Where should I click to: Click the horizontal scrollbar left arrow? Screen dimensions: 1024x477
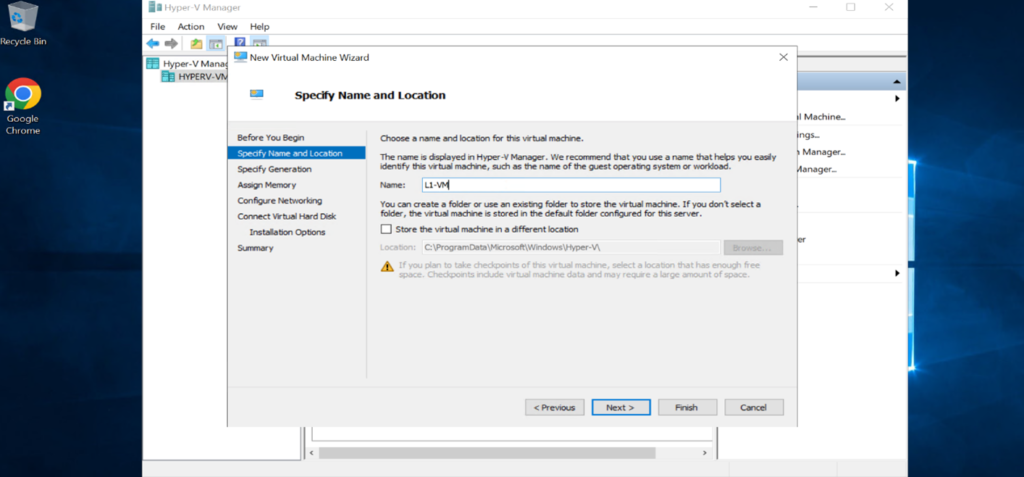[x=312, y=452]
